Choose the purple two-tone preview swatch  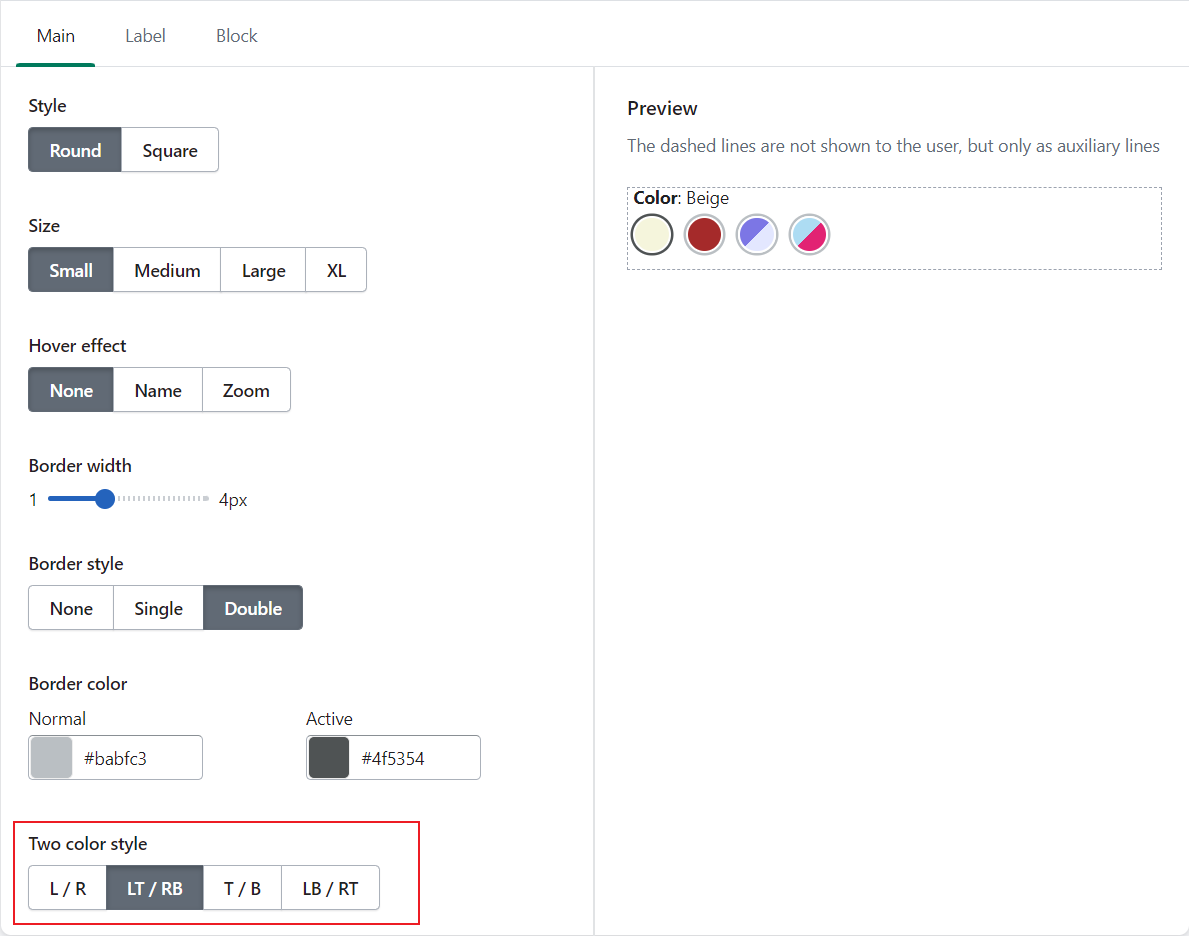point(757,235)
